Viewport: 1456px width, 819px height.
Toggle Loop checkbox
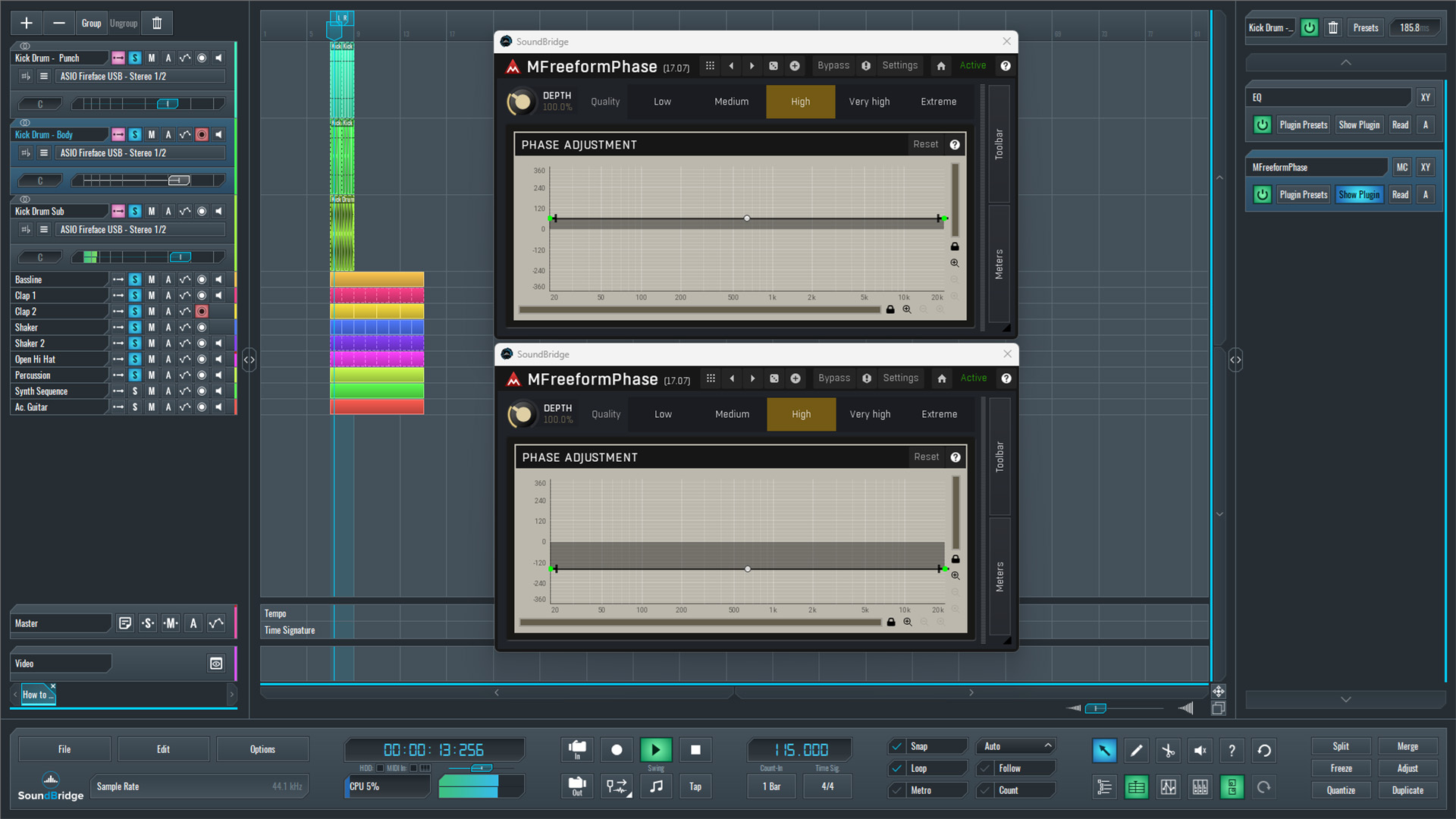click(x=897, y=768)
